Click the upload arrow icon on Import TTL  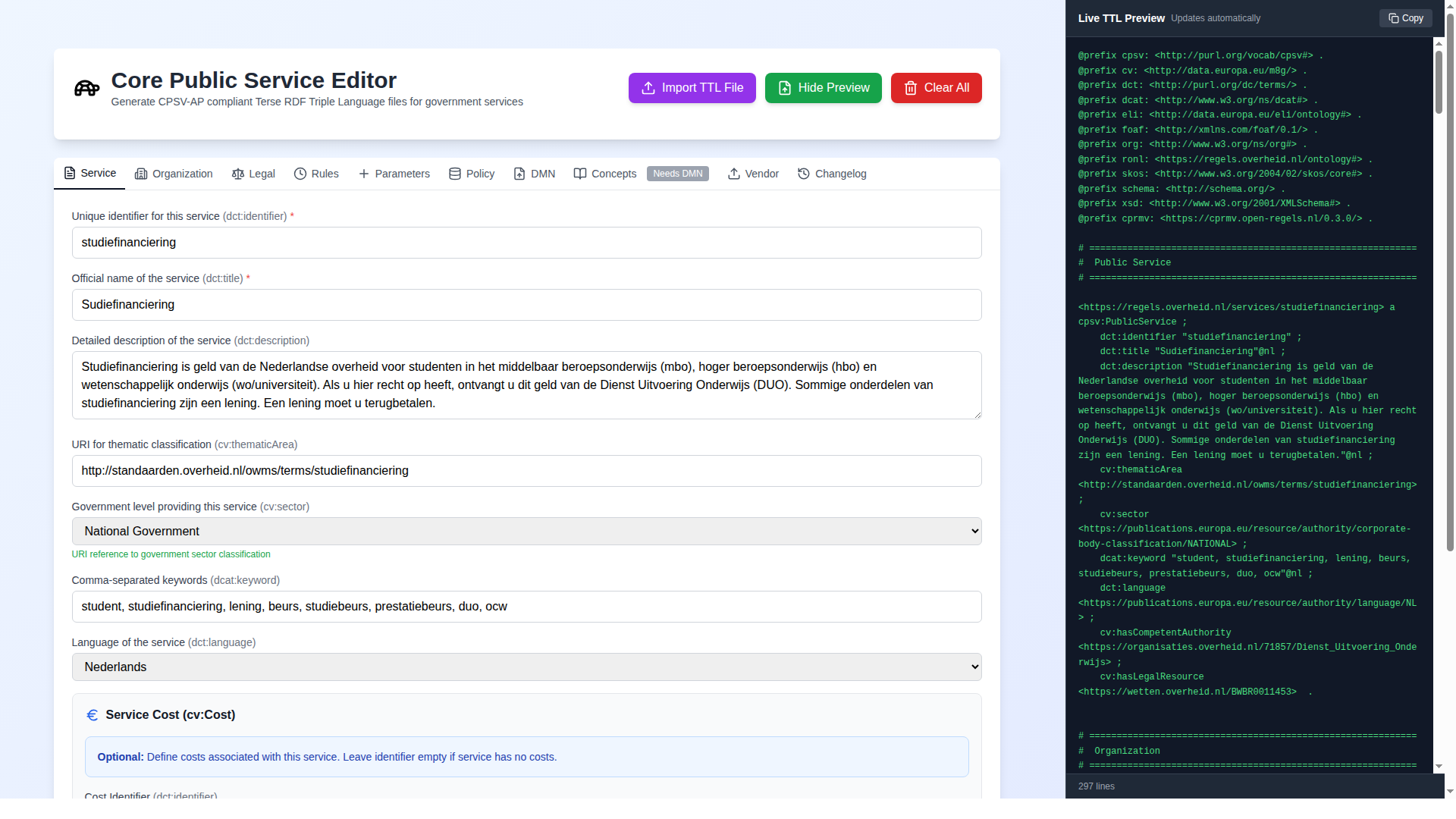coord(648,88)
